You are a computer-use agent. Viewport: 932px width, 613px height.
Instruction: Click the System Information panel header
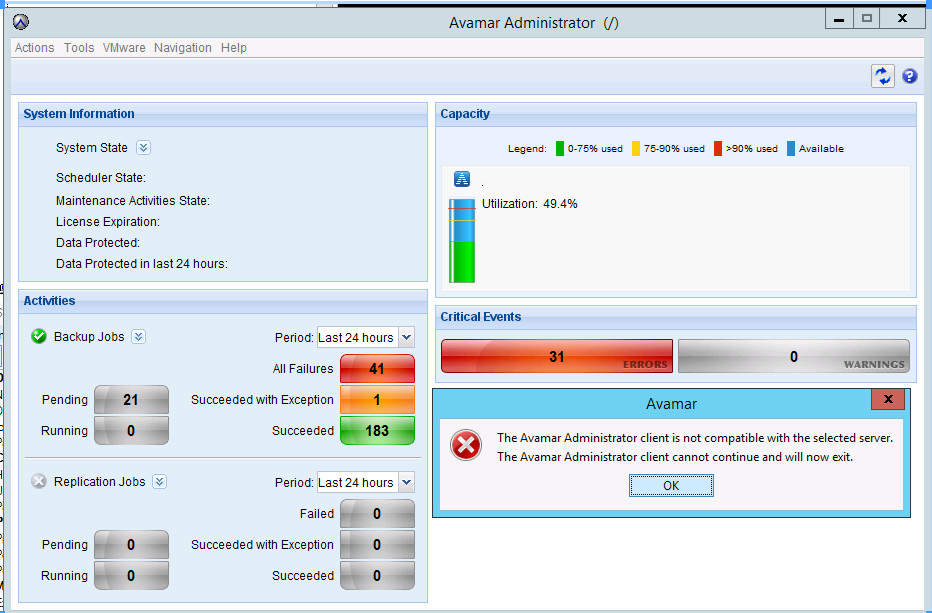[223, 114]
